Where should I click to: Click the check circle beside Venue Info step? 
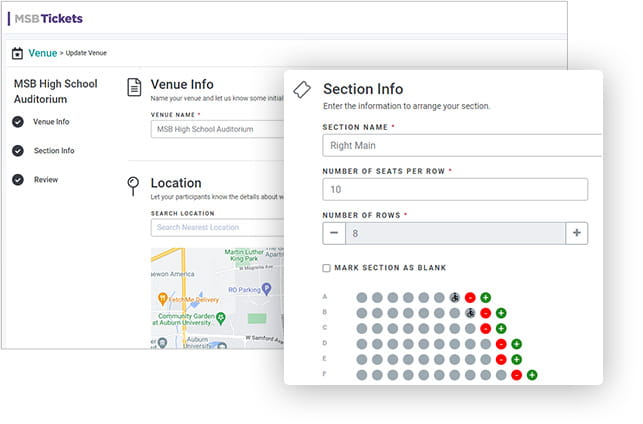tap(18, 122)
